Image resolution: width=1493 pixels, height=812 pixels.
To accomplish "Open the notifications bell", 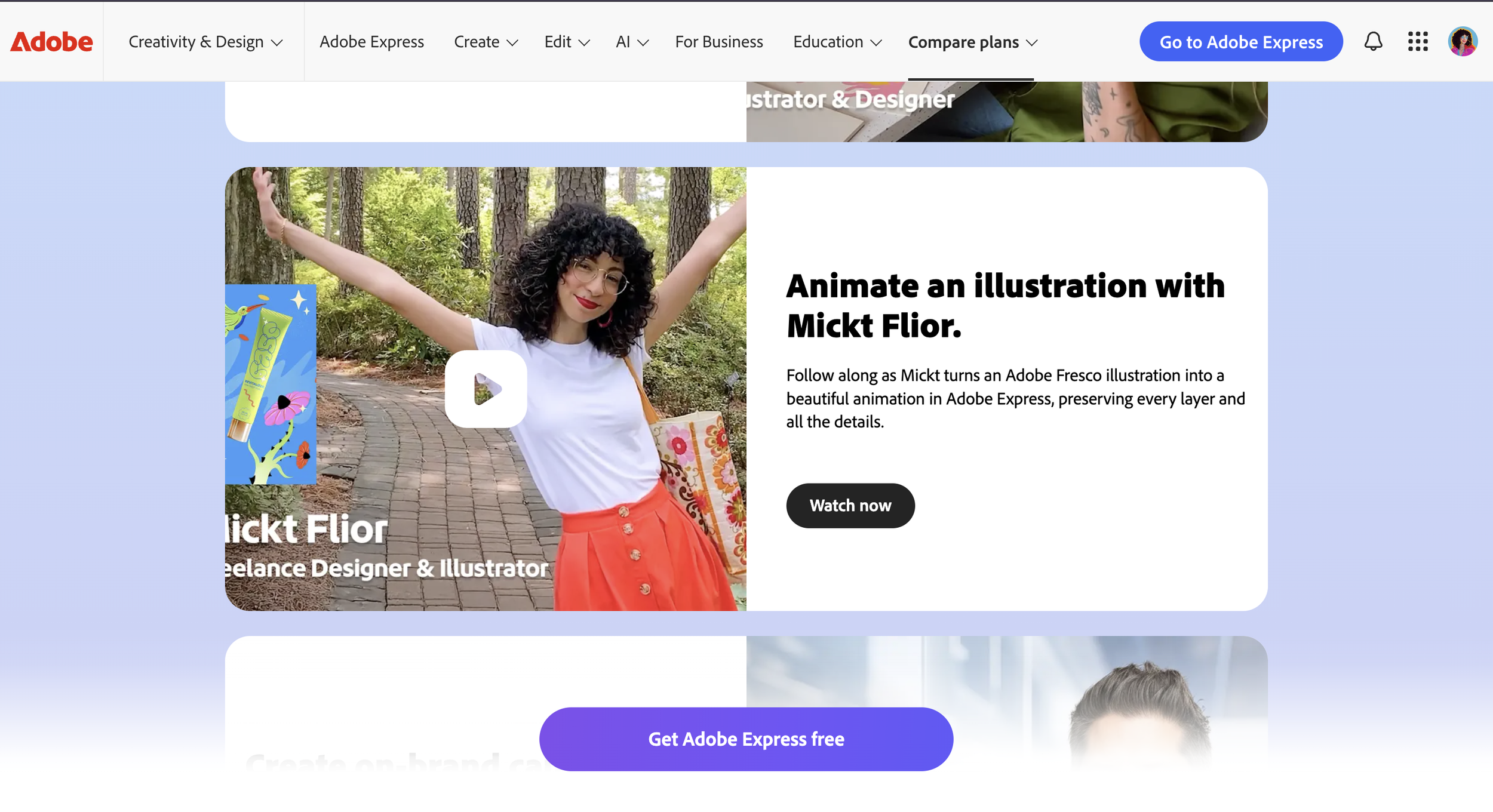I will pos(1373,42).
